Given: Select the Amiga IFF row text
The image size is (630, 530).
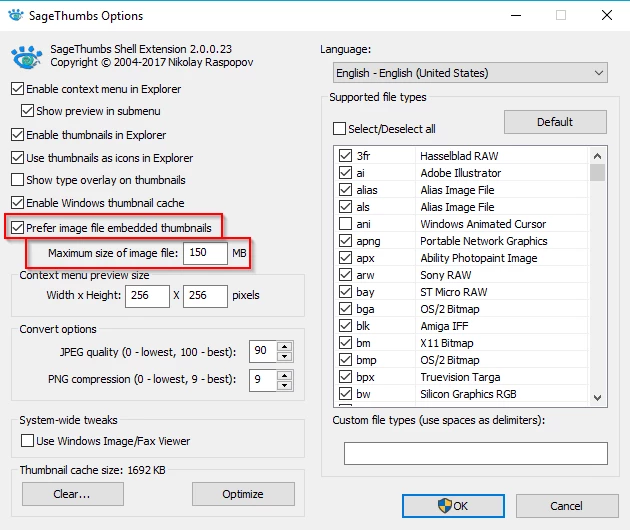Looking at the screenshot, I should [x=444, y=326].
